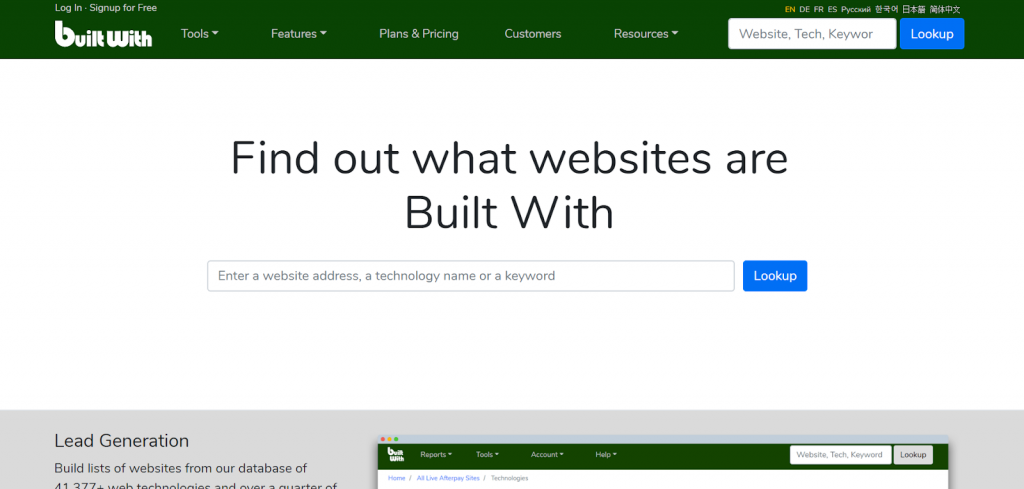Image resolution: width=1024 pixels, height=489 pixels.
Task: Switch language to Русский
Action: (856, 9)
